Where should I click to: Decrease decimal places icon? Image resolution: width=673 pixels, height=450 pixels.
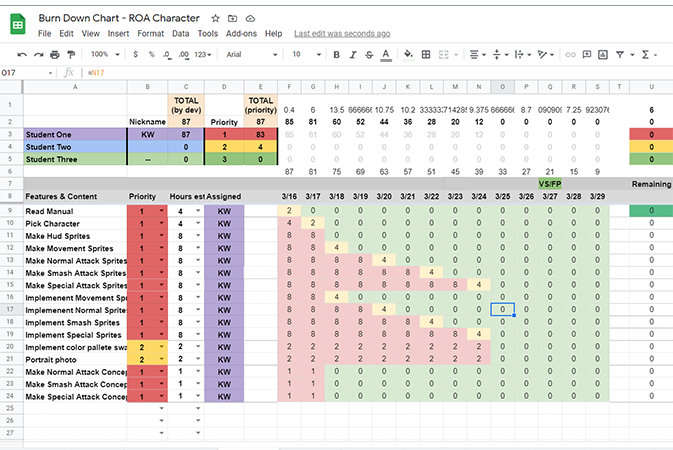(x=167, y=55)
